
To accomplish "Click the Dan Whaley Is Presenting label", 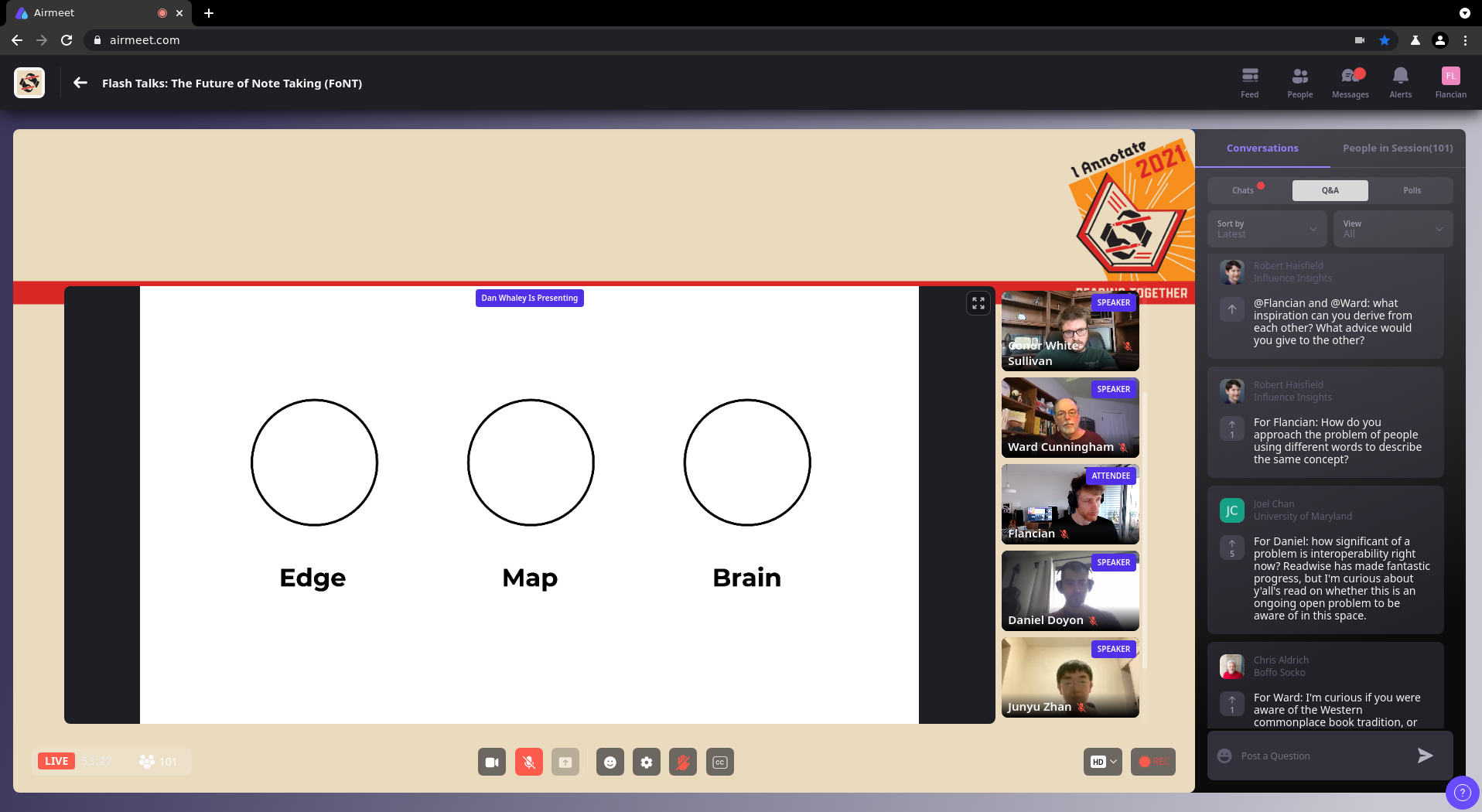I will [x=530, y=298].
